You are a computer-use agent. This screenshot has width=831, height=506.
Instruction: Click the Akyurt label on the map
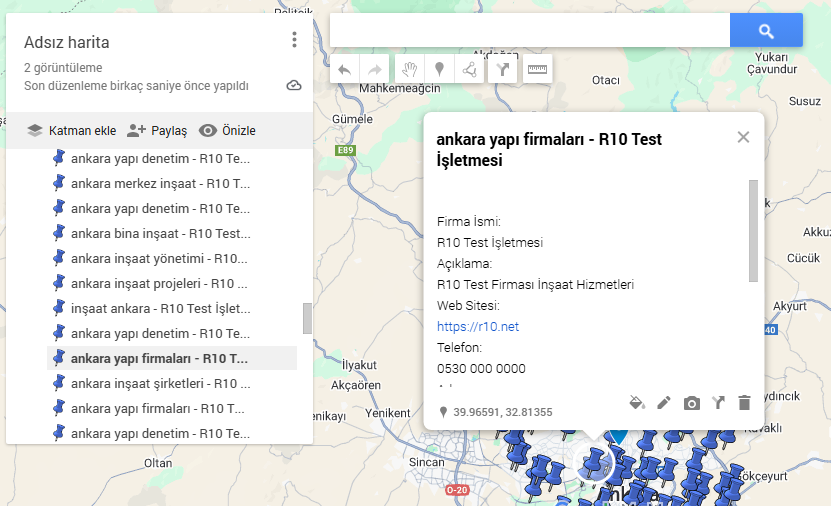pyautogui.click(x=790, y=306)
